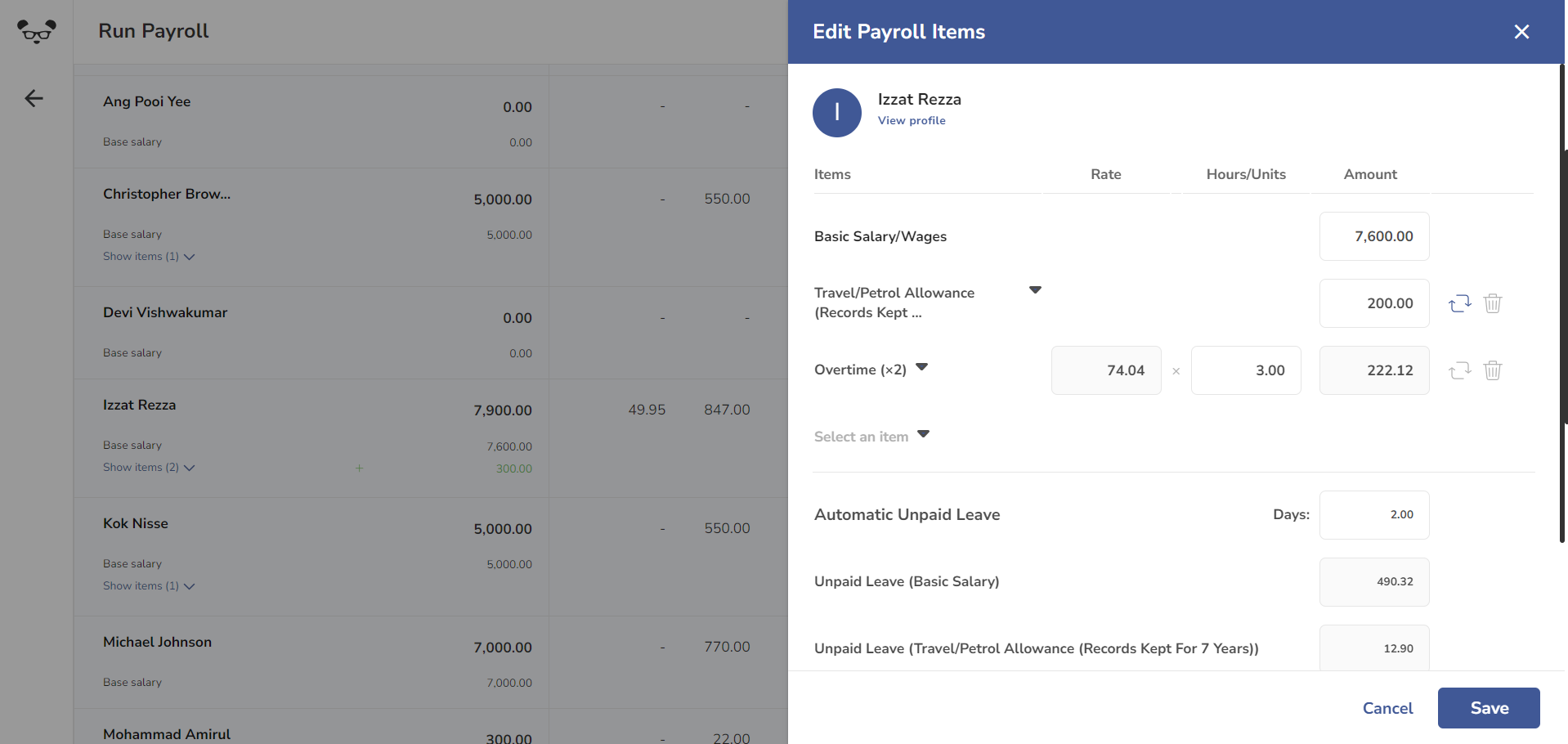The height and width of the screenshot is (744, 1568).
Task: Save the payroll item changes
Action: pos(1487,707)
